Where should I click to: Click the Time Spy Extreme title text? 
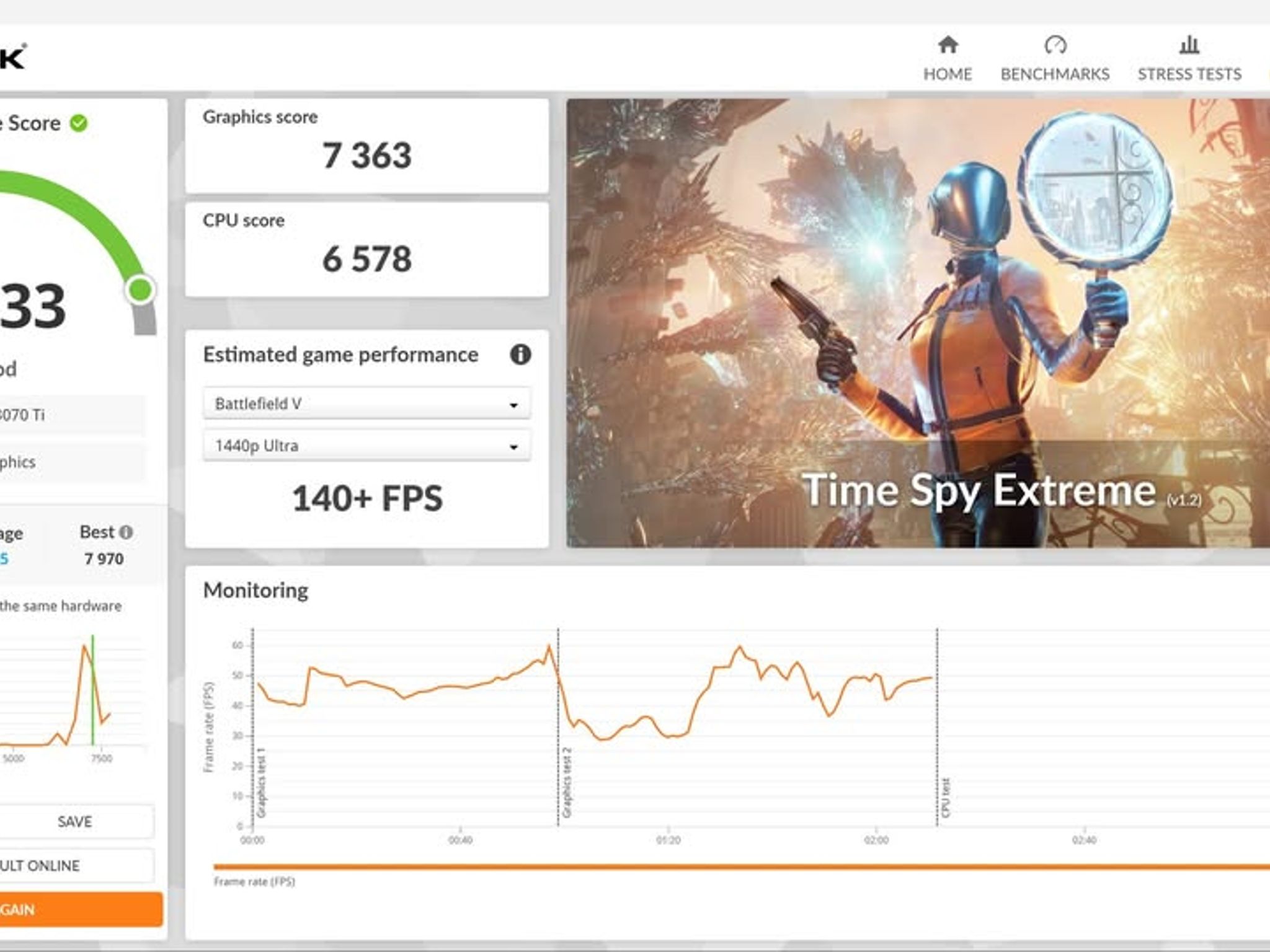pyautogui.click(x=979, y=491)
